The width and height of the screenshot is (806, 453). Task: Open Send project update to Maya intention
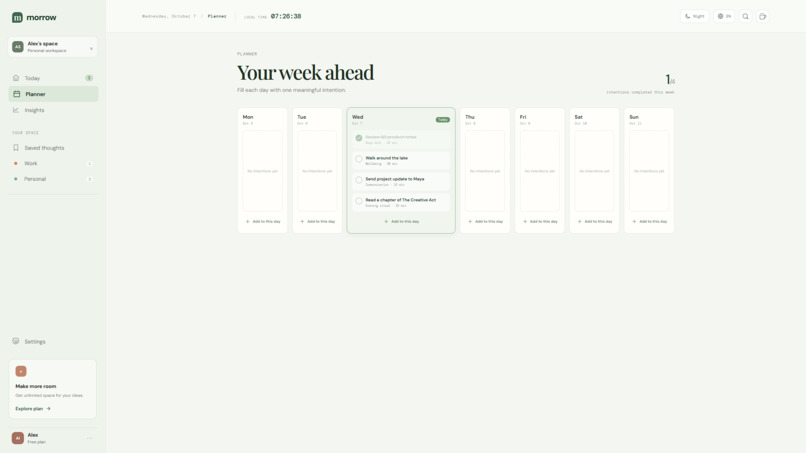tap(401, 182)
